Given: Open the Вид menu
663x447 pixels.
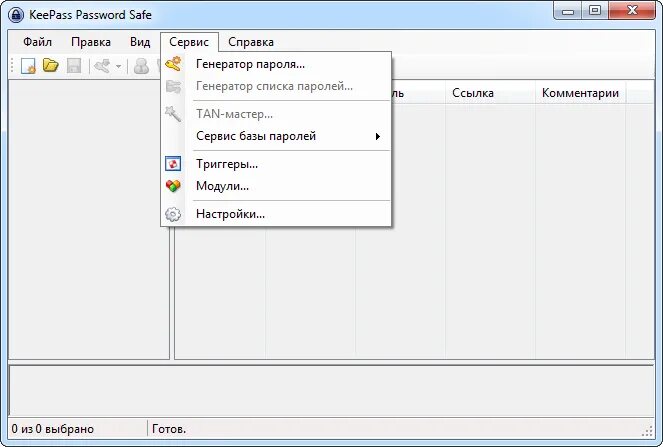Looking at the screenshot, I should (140, 42).
